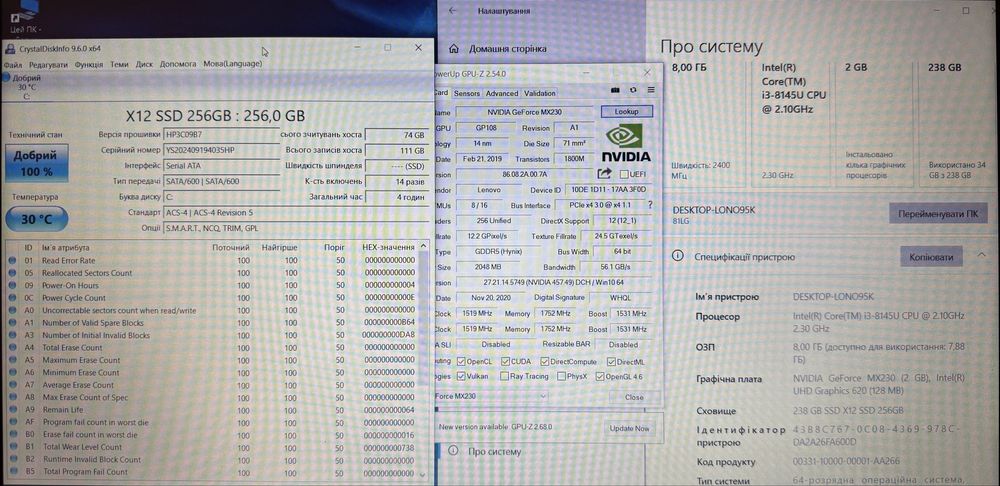The width and height of the screenshot is (1000, 486).
Task: Click the serial number field YS202409194035HP
Action: coord(221,151)
